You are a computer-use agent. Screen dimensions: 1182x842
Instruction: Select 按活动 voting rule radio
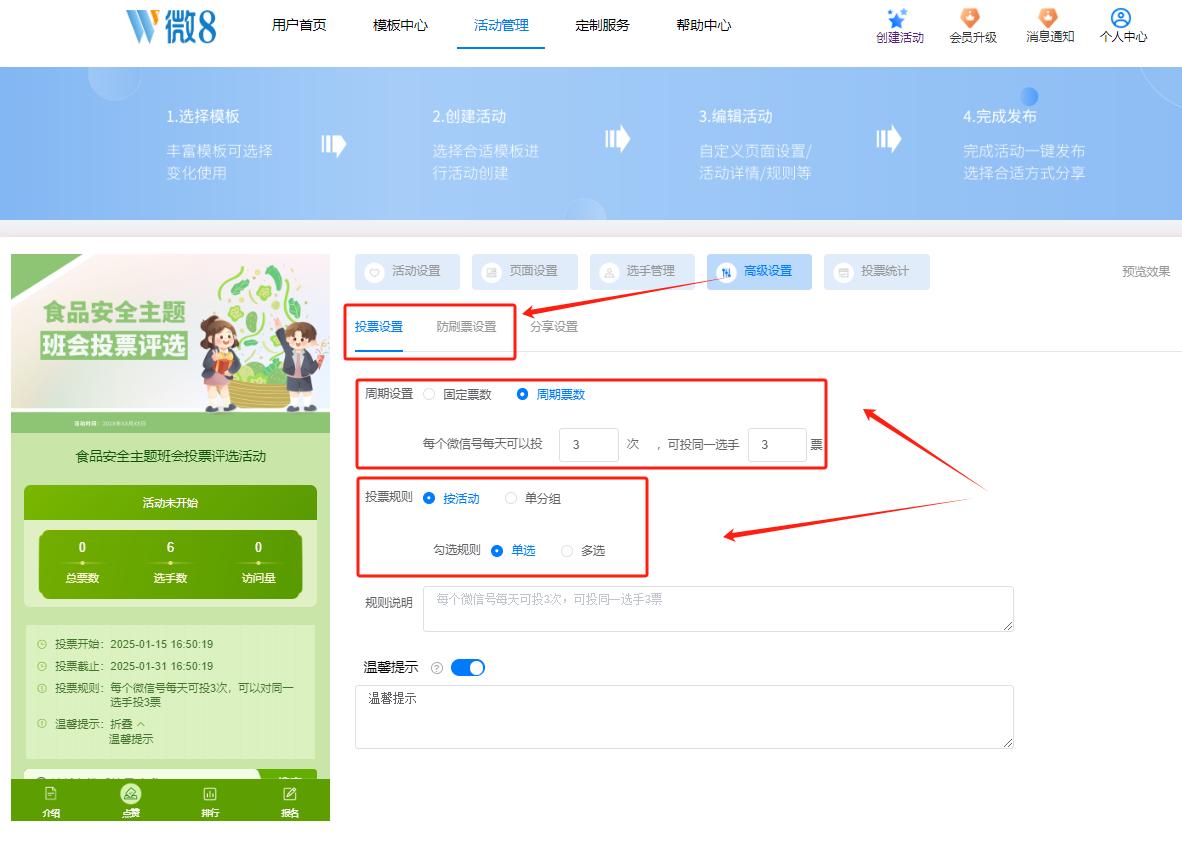tap(429, 498)
